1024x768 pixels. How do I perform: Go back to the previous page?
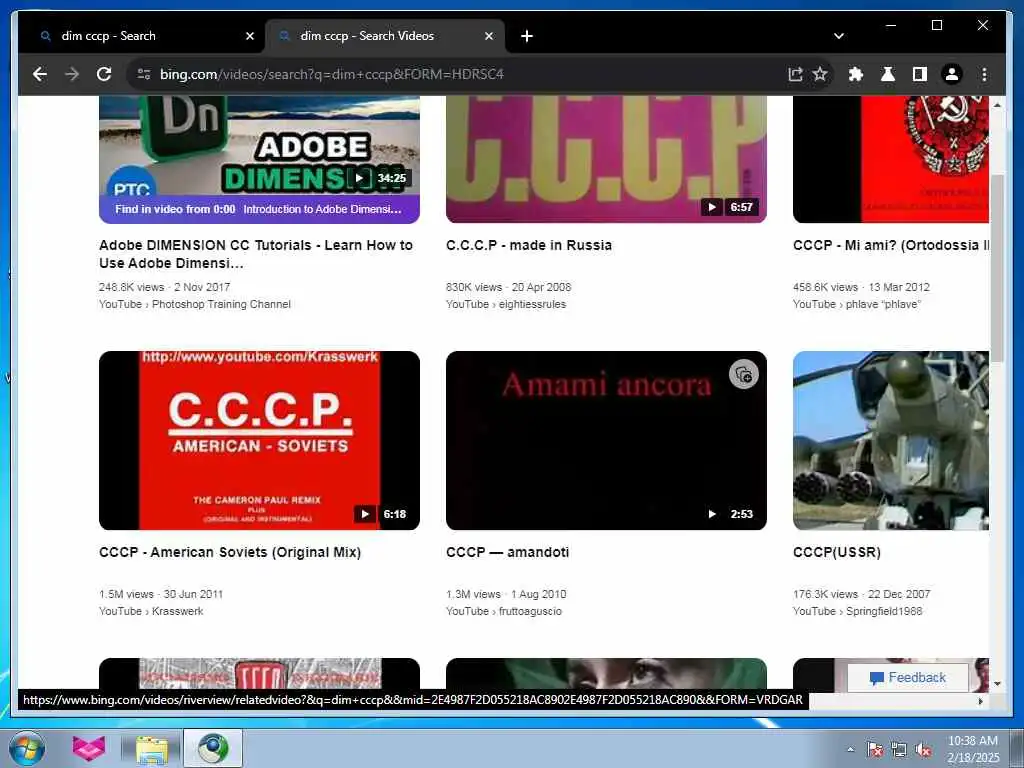point(40,74)
